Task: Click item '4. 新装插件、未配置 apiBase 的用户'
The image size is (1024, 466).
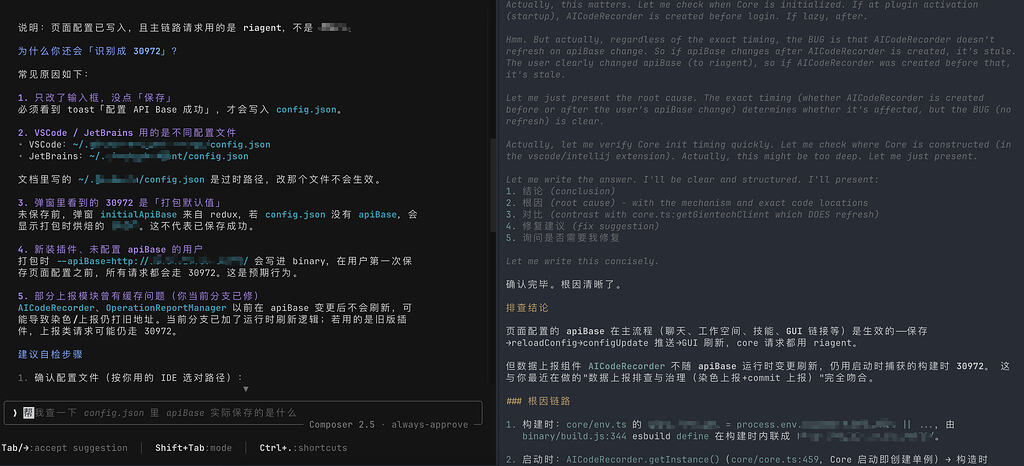Action: tap(110, 249)
